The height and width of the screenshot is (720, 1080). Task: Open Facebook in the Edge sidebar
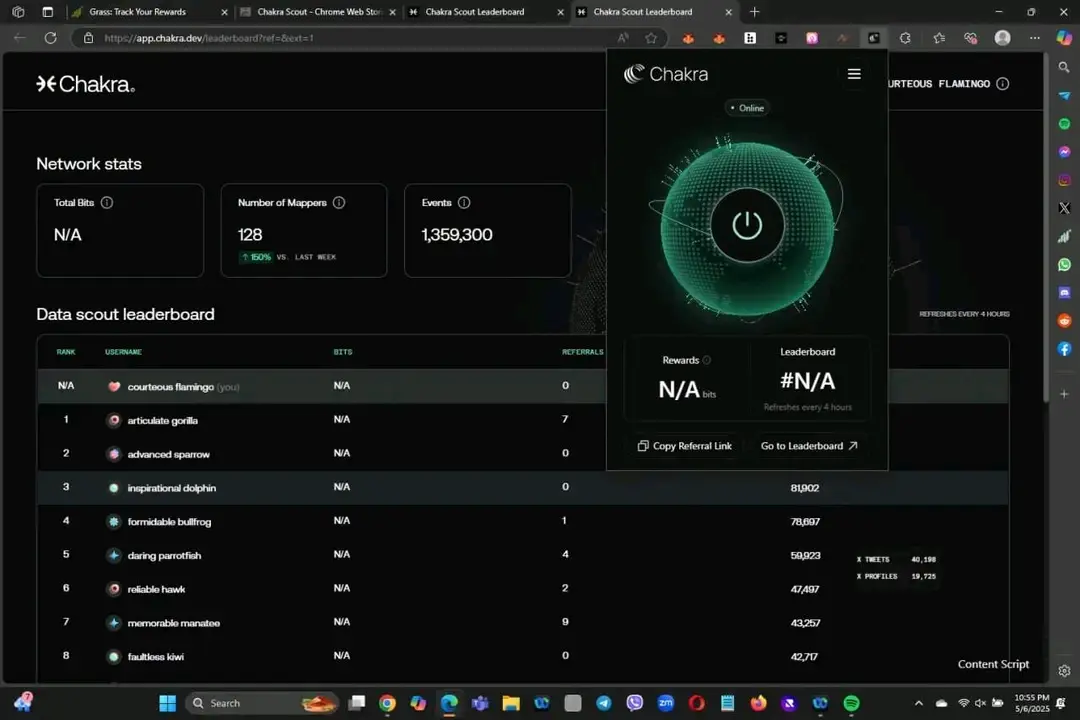click(1064, 349)
